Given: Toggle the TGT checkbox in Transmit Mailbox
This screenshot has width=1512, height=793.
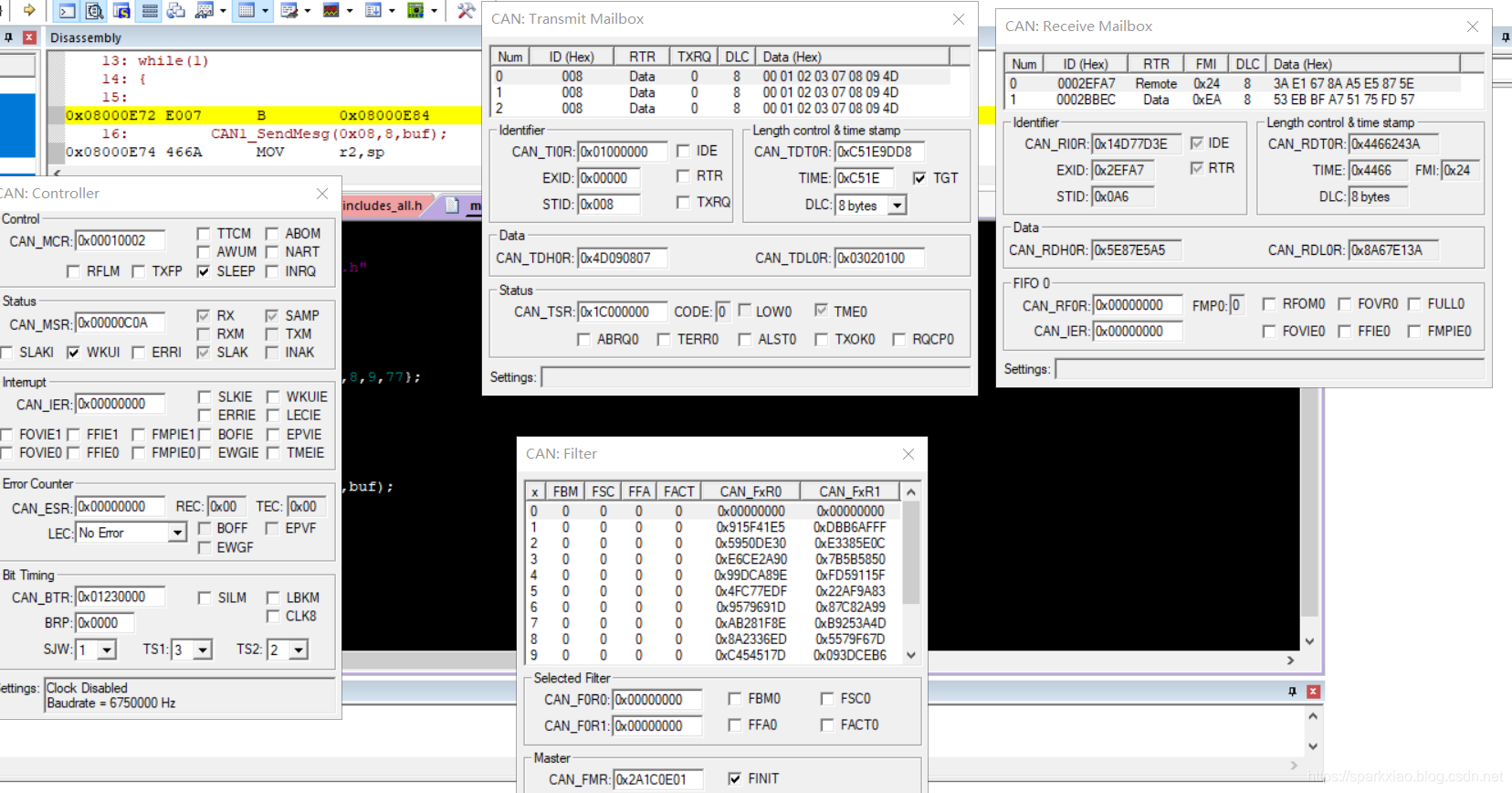Looking at the screenshot, I should [919, 178].
